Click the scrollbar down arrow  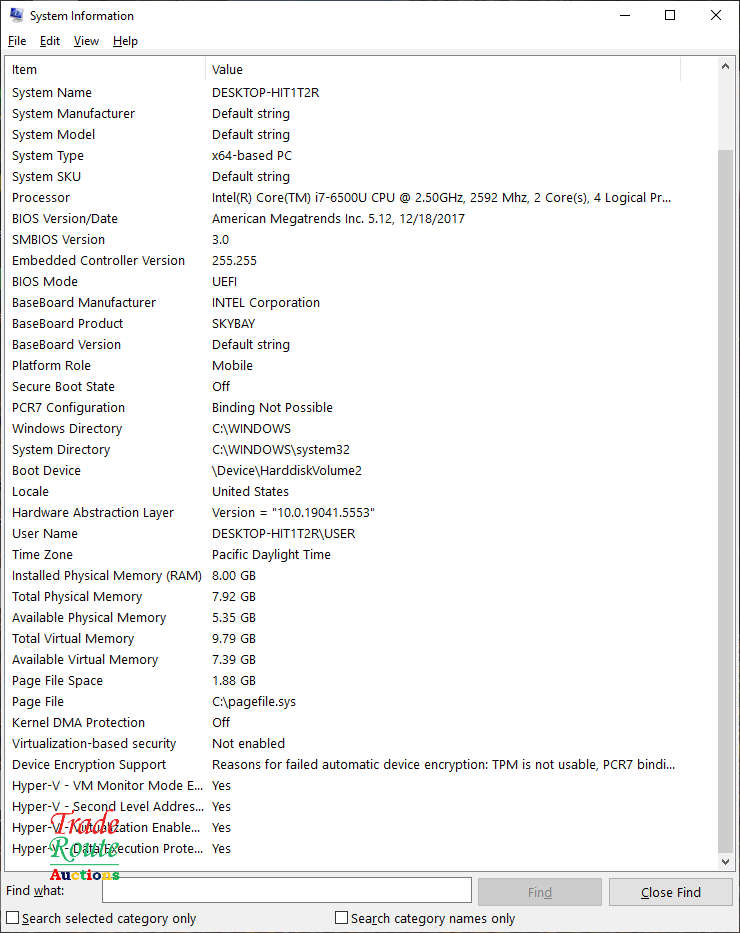pos(725,861)
